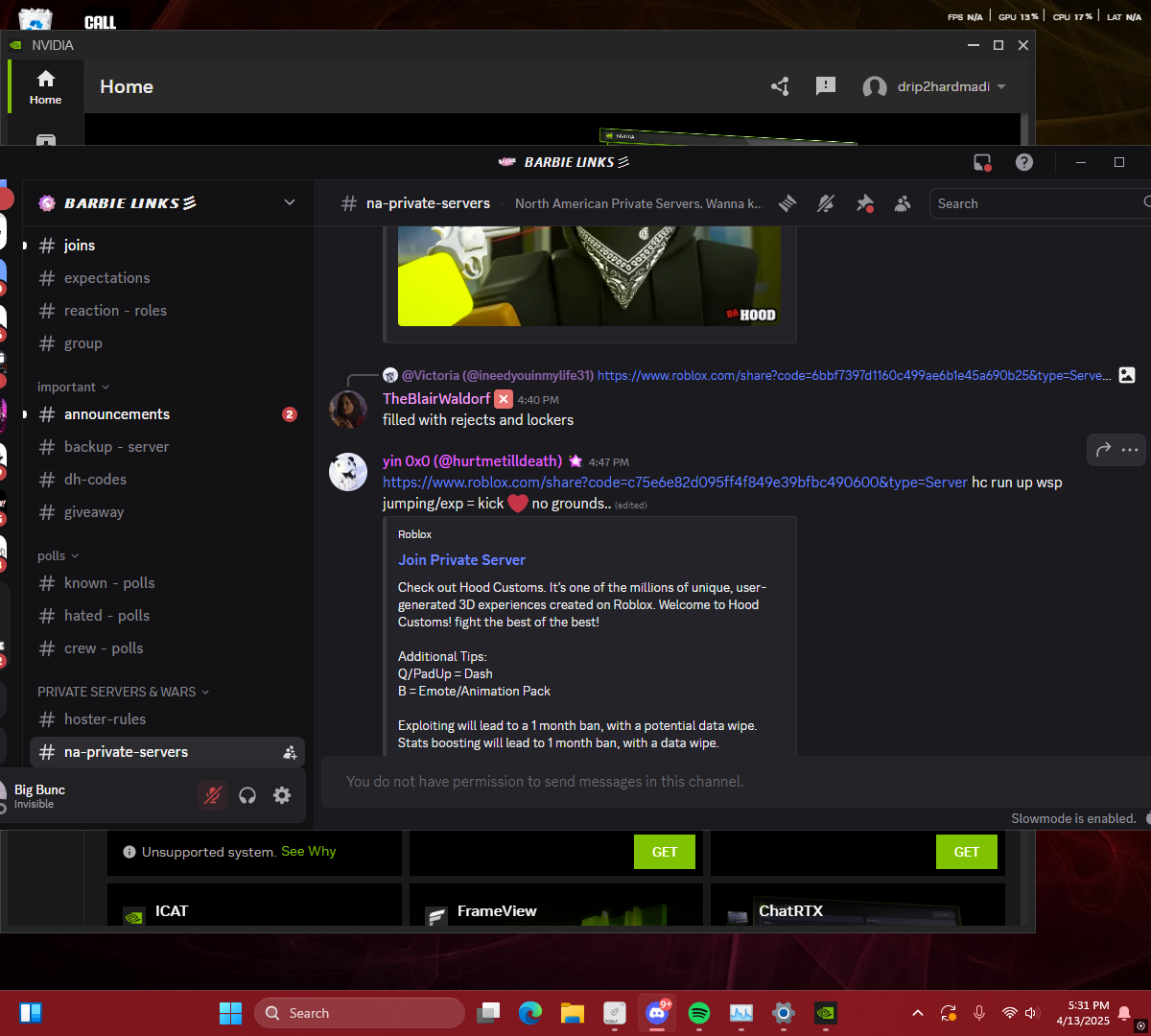Open pinned messages in channel header
Viewport: 1151px width, 1036px height.
(864, 203)
